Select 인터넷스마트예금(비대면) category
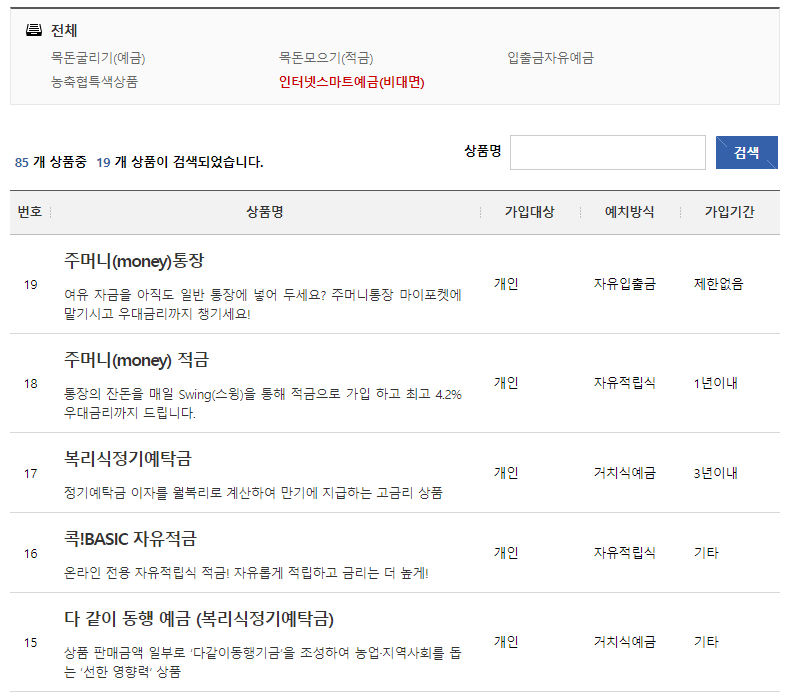Screen dimensions: 794x695 pyautogui.click(x=351, y=82)
